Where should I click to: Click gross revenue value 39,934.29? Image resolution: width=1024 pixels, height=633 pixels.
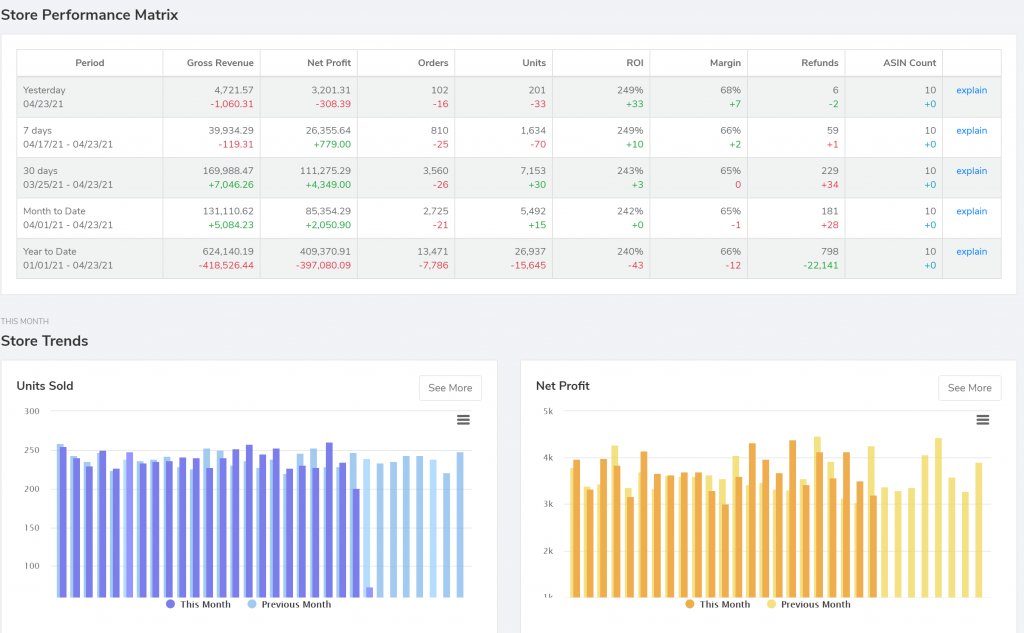tap(231, 131)
